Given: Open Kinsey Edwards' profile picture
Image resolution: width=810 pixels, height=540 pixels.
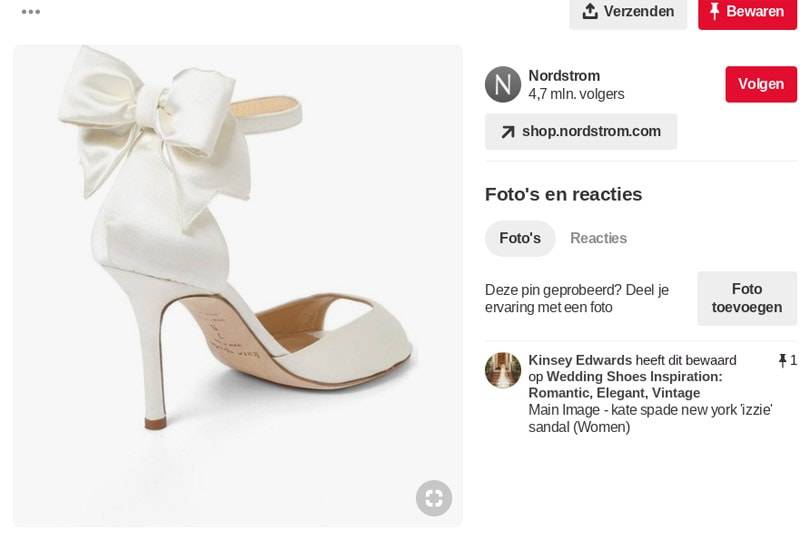Looking at the screenshot, I should pyautogui.click(x=503, y=371).
